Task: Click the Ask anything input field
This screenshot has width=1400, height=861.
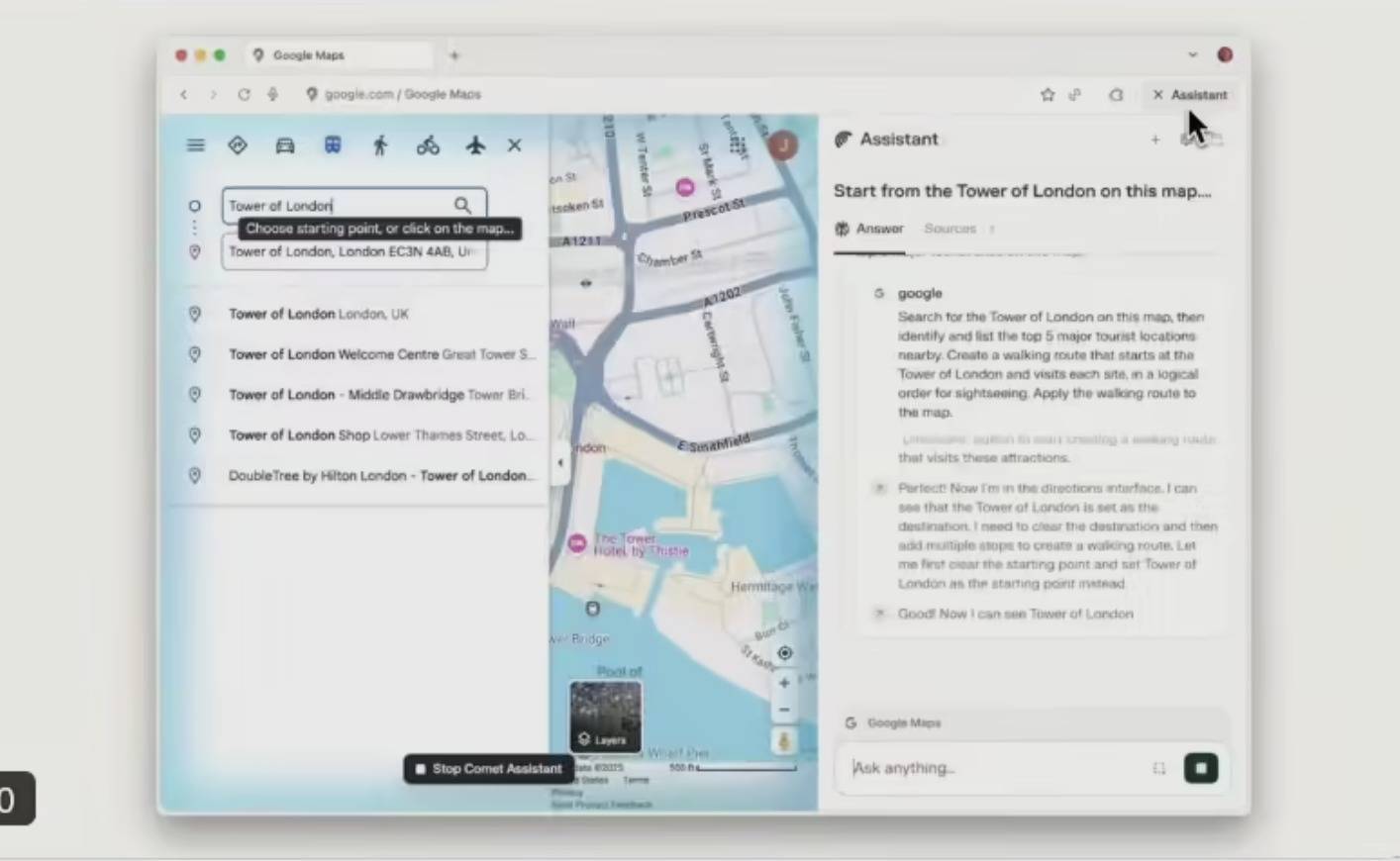Action: pos(990,768)
